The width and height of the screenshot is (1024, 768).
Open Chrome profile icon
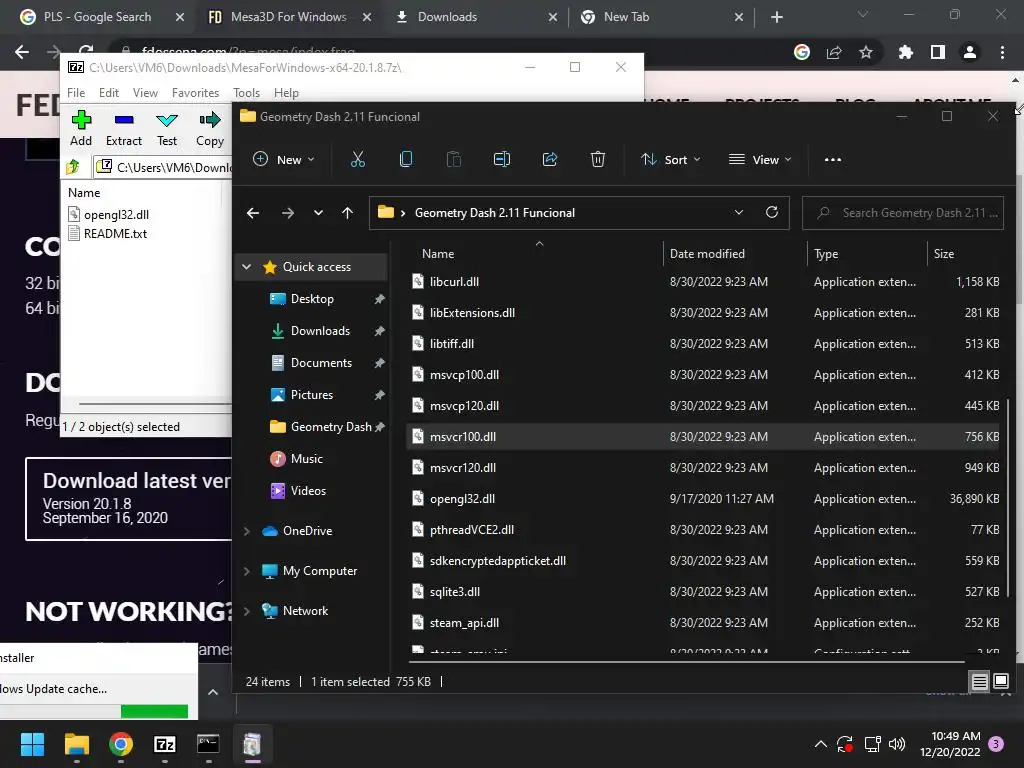pos(970,52)
